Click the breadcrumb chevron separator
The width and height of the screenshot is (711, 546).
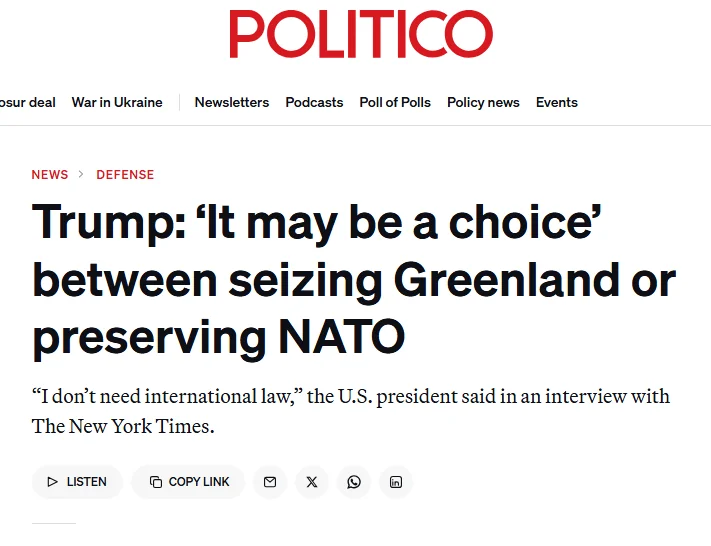(x=82, y=174)
